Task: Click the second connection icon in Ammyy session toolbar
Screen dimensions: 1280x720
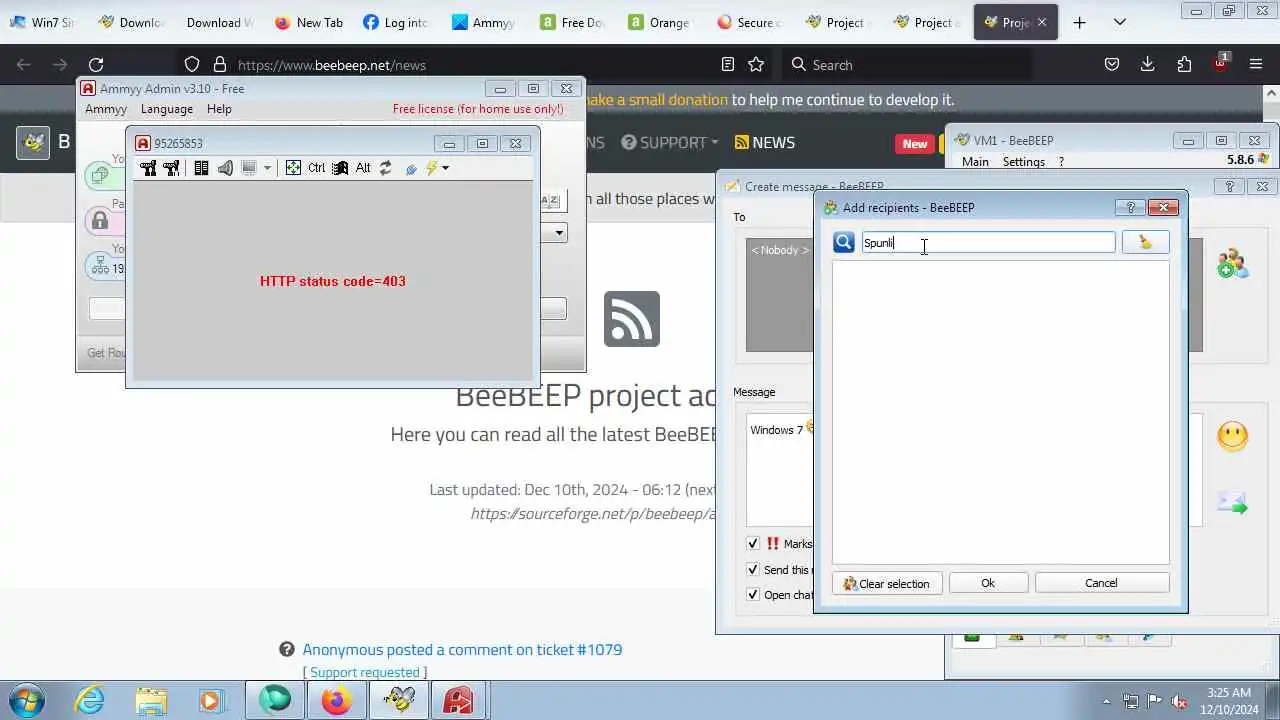Action: (x=172, y=168)
